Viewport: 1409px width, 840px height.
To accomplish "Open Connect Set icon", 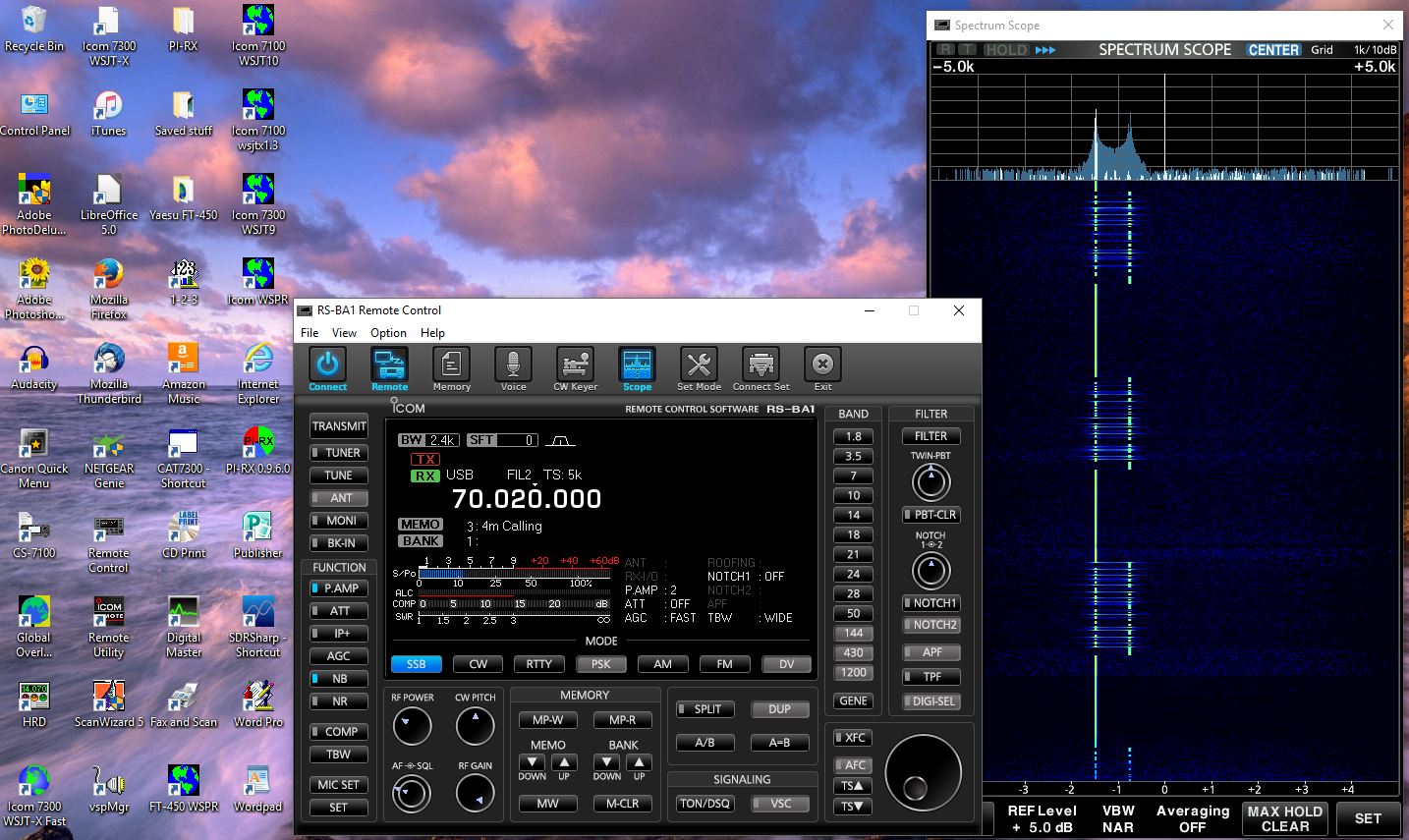I will pyautogui.click(x=761, y=364).
